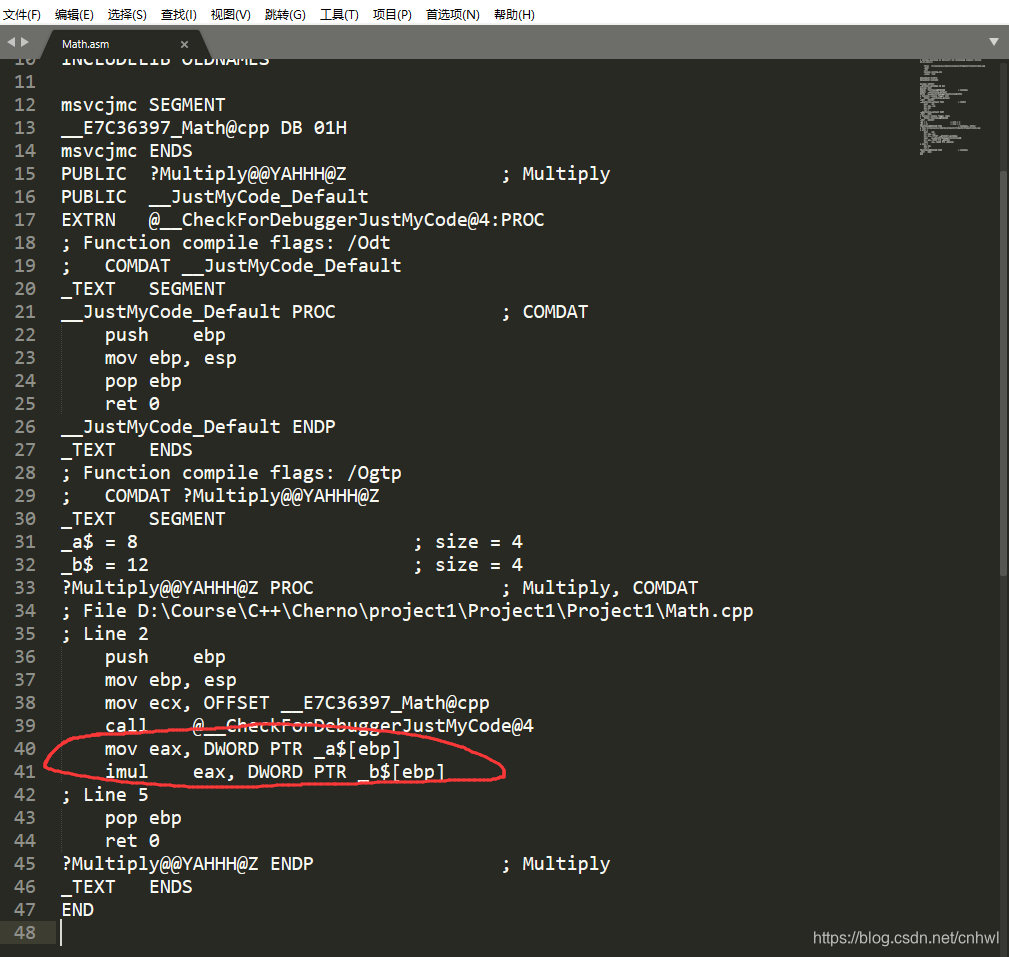Close the Math.asm tab
Image resolution: width=1009 pixels, height=957 pixels.
tap(185, 44)
